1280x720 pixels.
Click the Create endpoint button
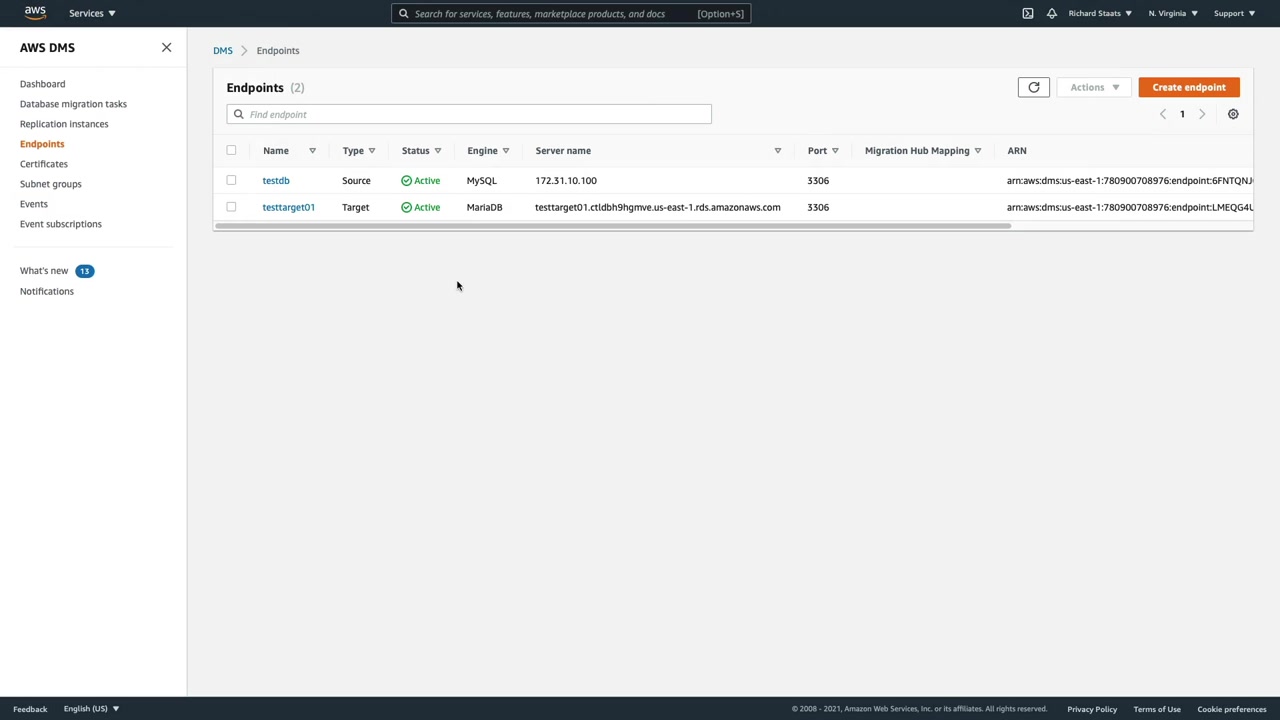[x=1189, y=87]
